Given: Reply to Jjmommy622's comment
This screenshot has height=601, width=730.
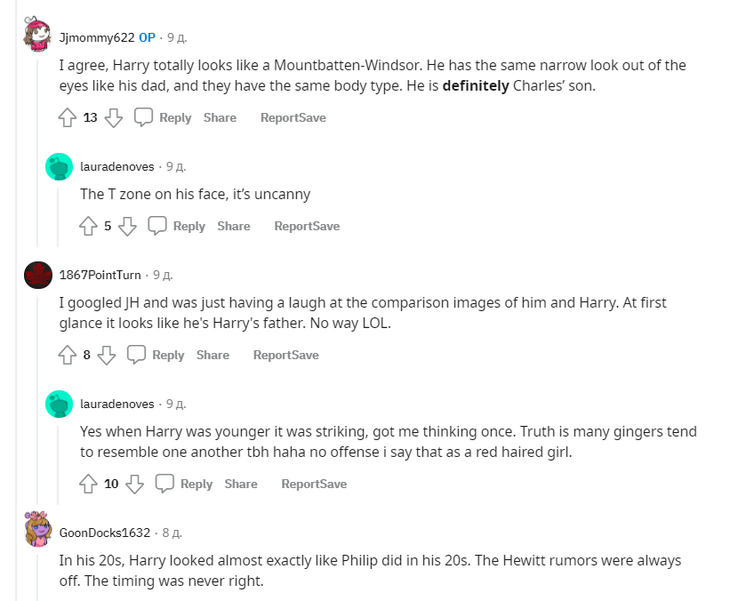Looking at the screenshot, I should [x=163, y=118].
